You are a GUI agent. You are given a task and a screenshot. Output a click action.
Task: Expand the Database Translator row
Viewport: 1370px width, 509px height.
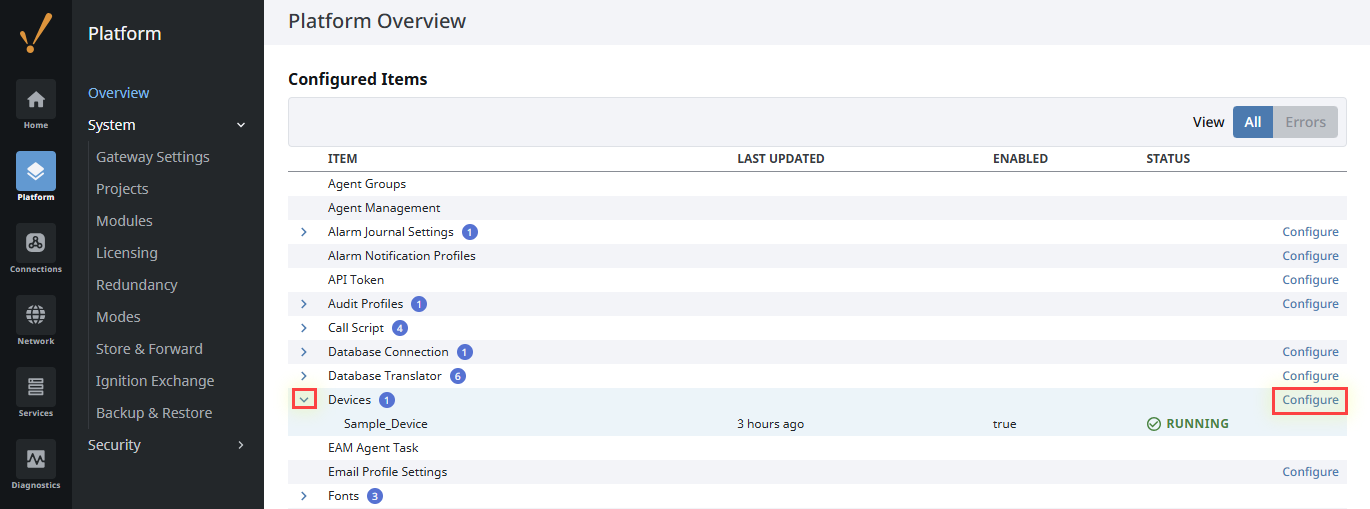tap(304, 376)
